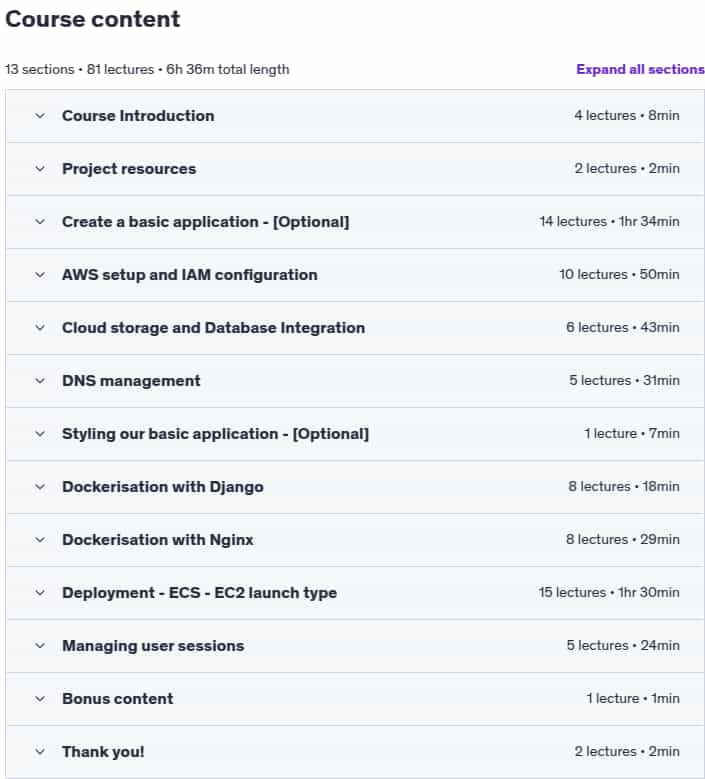The image size is (705, 779).
Task: Expand chevron for Dockerisation with Nginx
Action: 40,540
